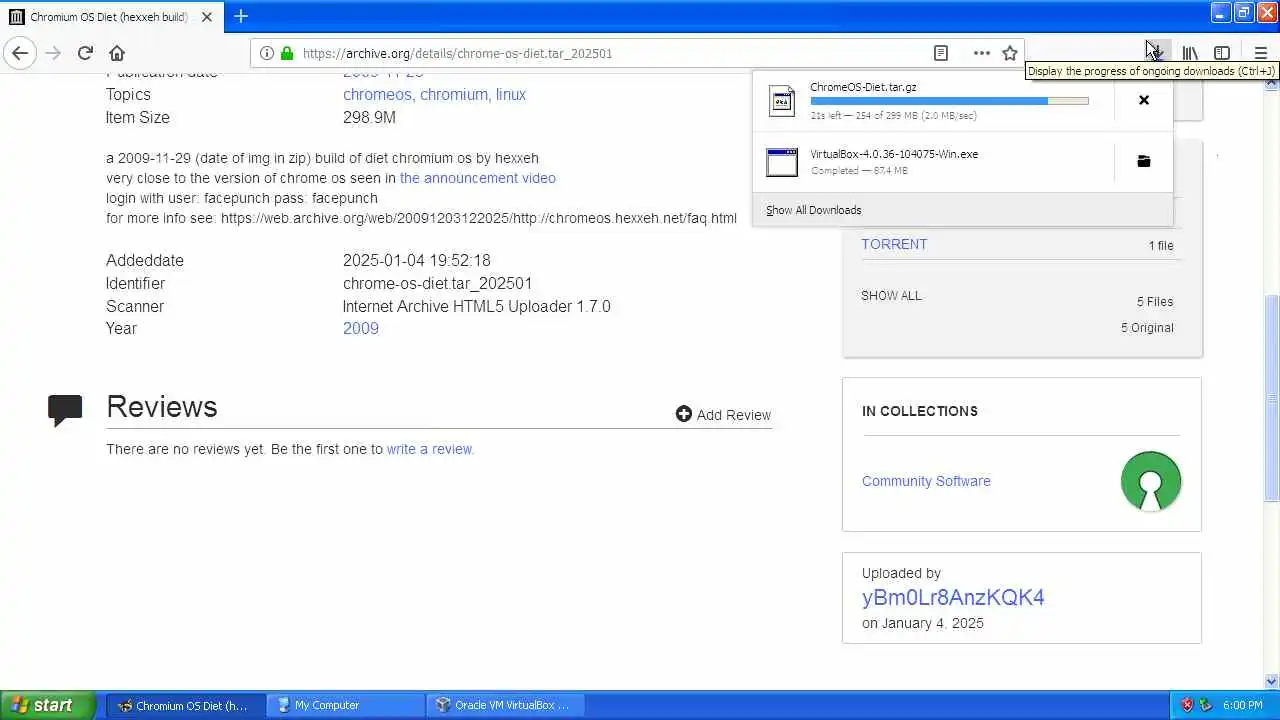
Task: Click the ChromeOS-Diet.tar.gz file name
Action: coord(863,87)
